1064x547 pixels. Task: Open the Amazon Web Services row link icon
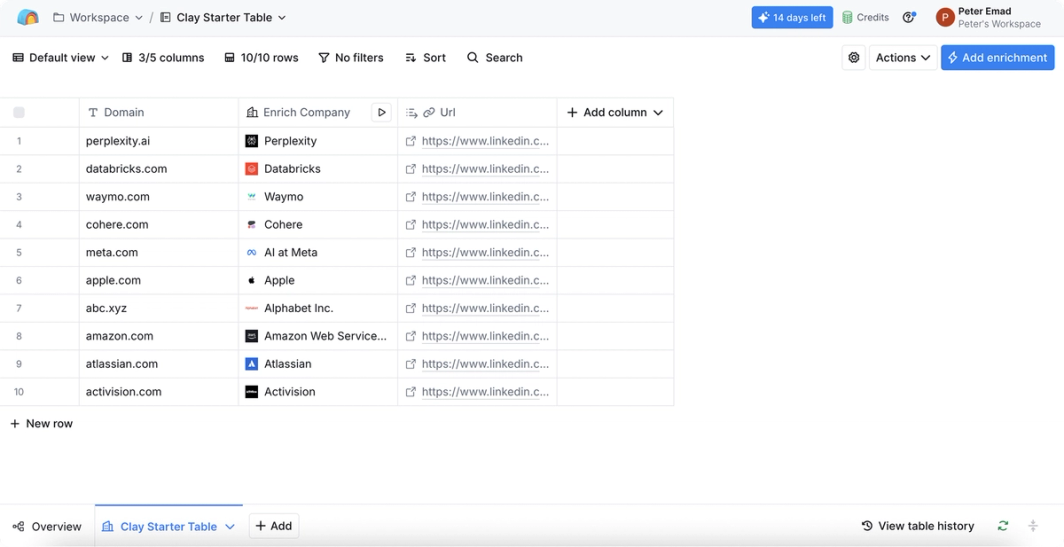411,336
